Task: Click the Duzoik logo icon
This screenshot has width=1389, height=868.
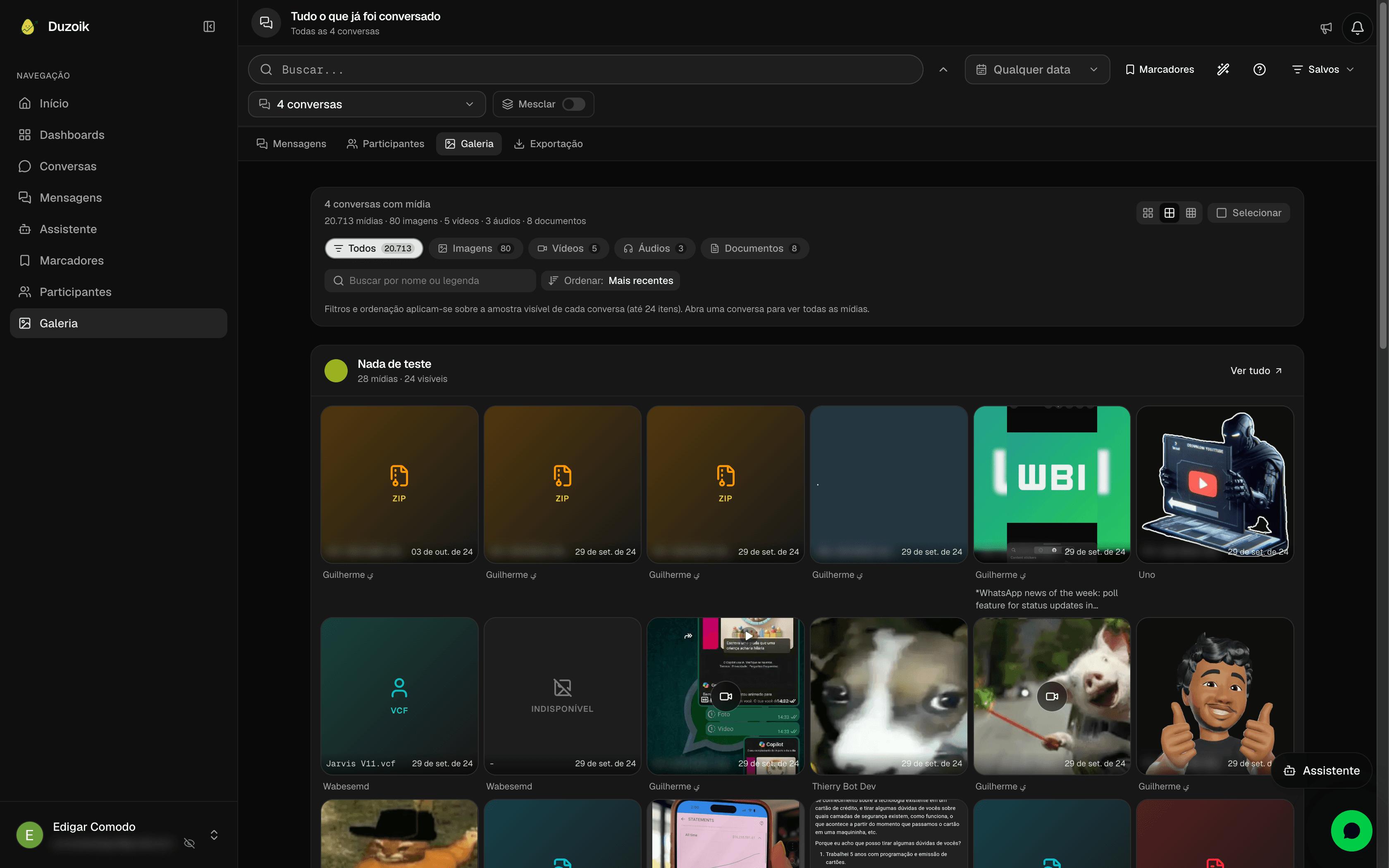Action: [x=28, y=26]
